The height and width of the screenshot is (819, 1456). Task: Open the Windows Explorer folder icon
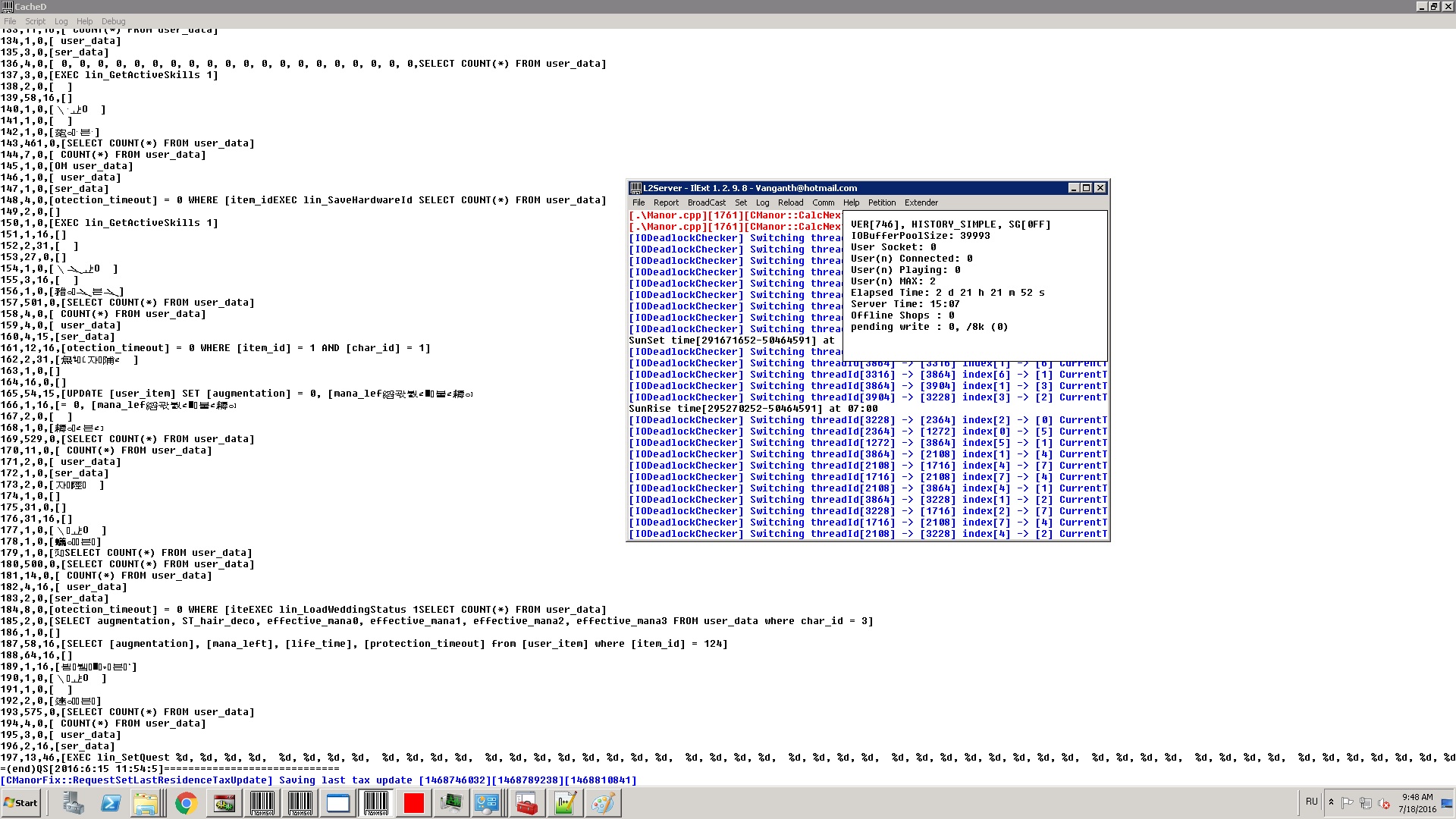[146, 803]
